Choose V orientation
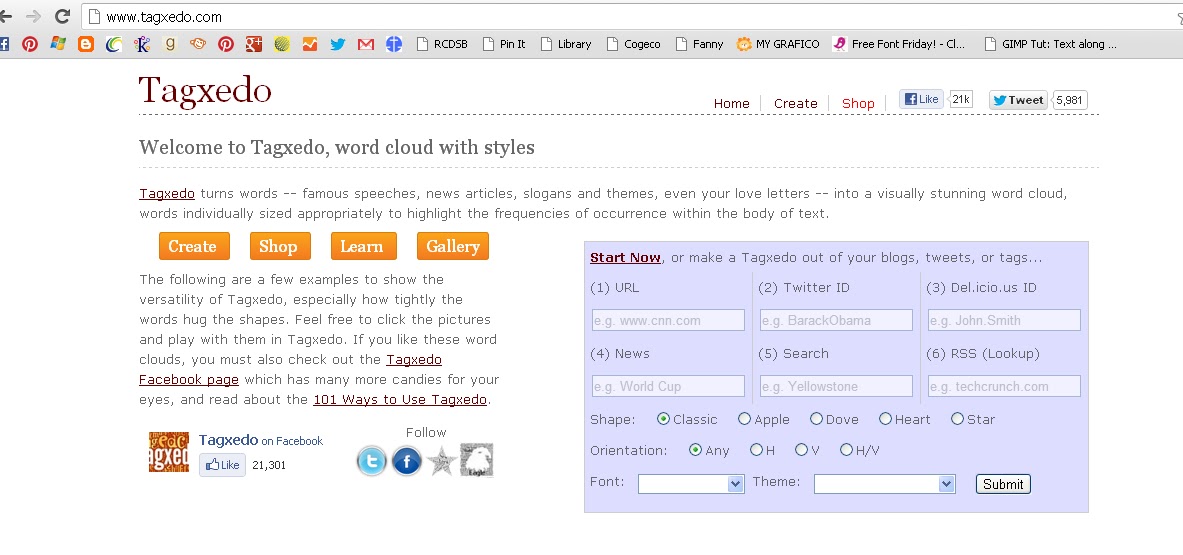The height and width of the screenshot is (555, 1183). 801,450
